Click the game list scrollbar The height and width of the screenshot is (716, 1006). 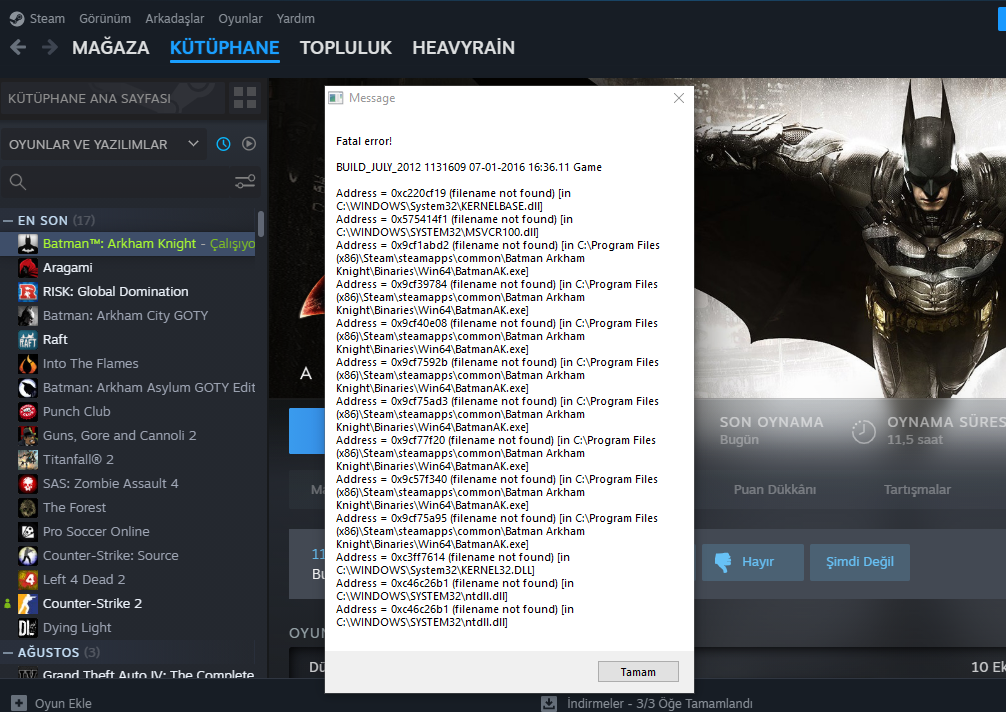[260, 224]
